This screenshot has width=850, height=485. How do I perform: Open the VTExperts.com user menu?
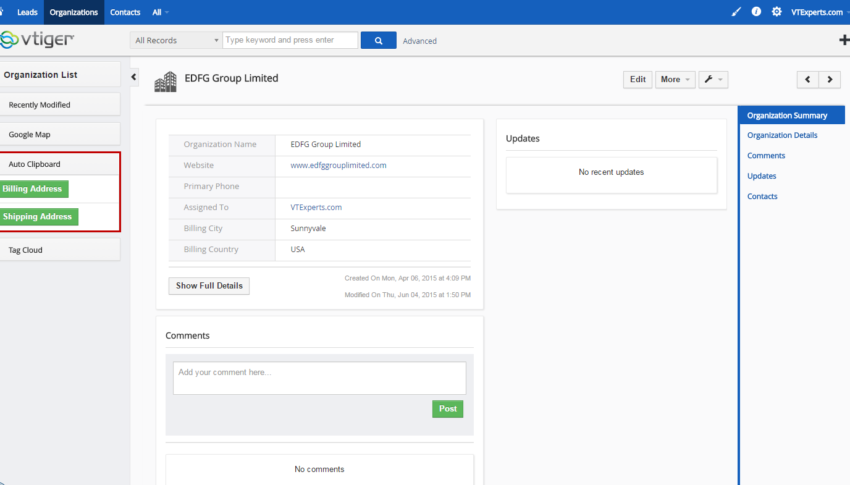820,12
